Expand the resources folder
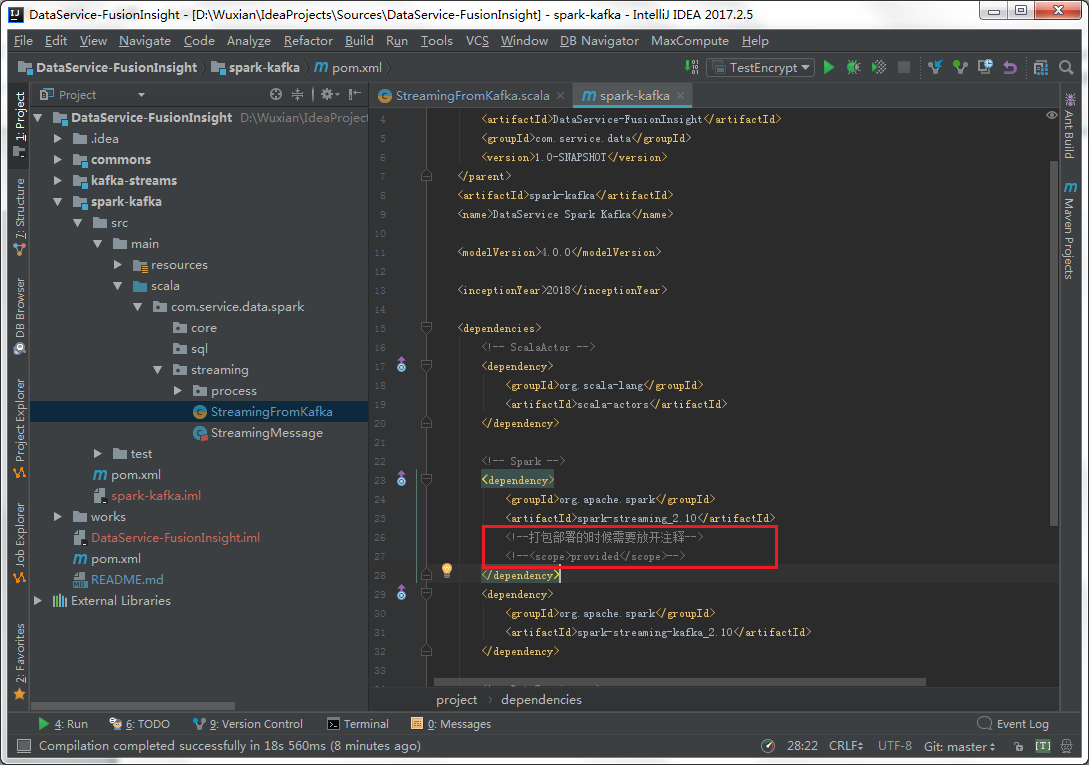Viewport: 1089px width, 765px height. point(117,265)
